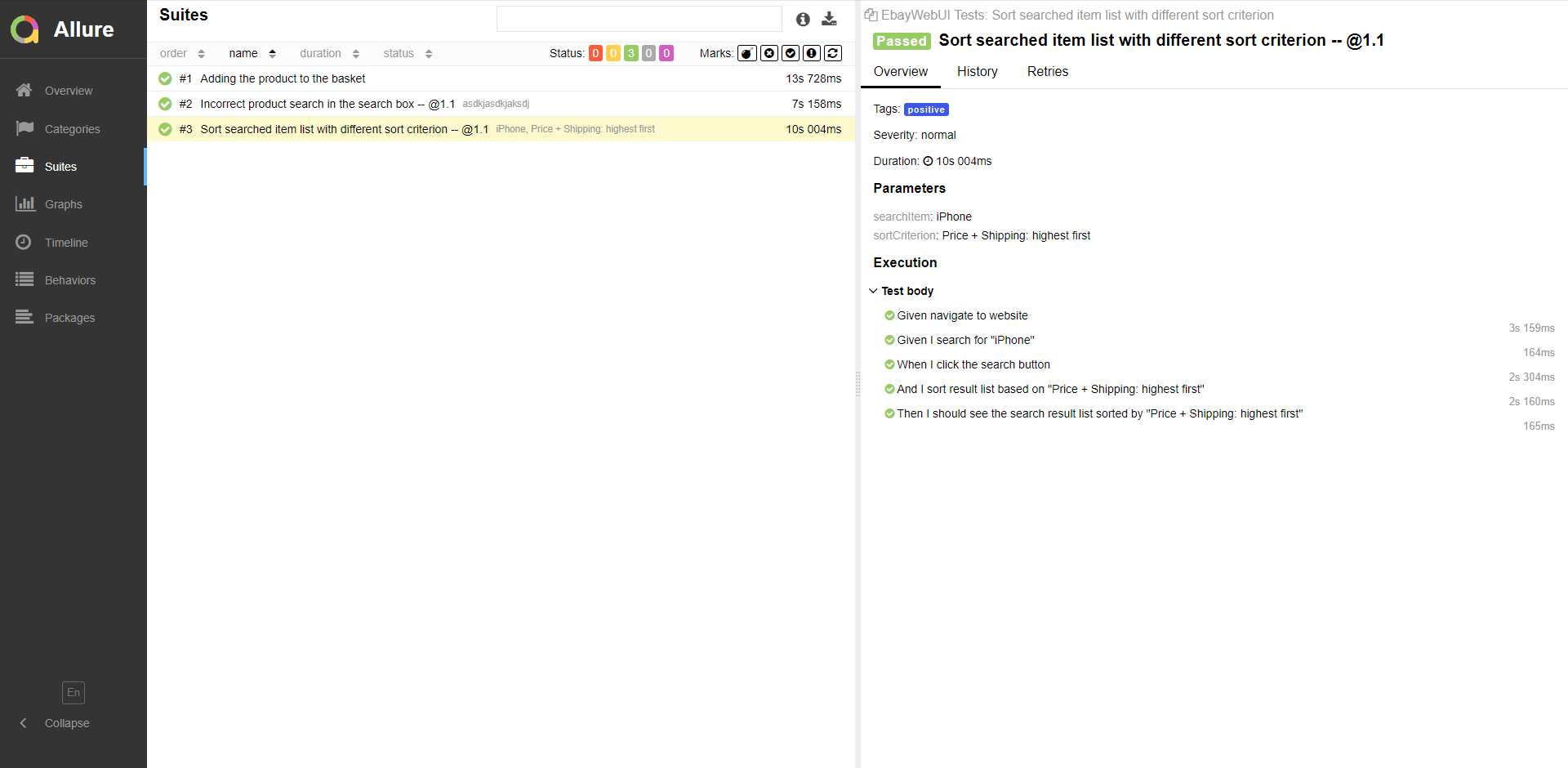Open the En language selector

pos(73,692)
